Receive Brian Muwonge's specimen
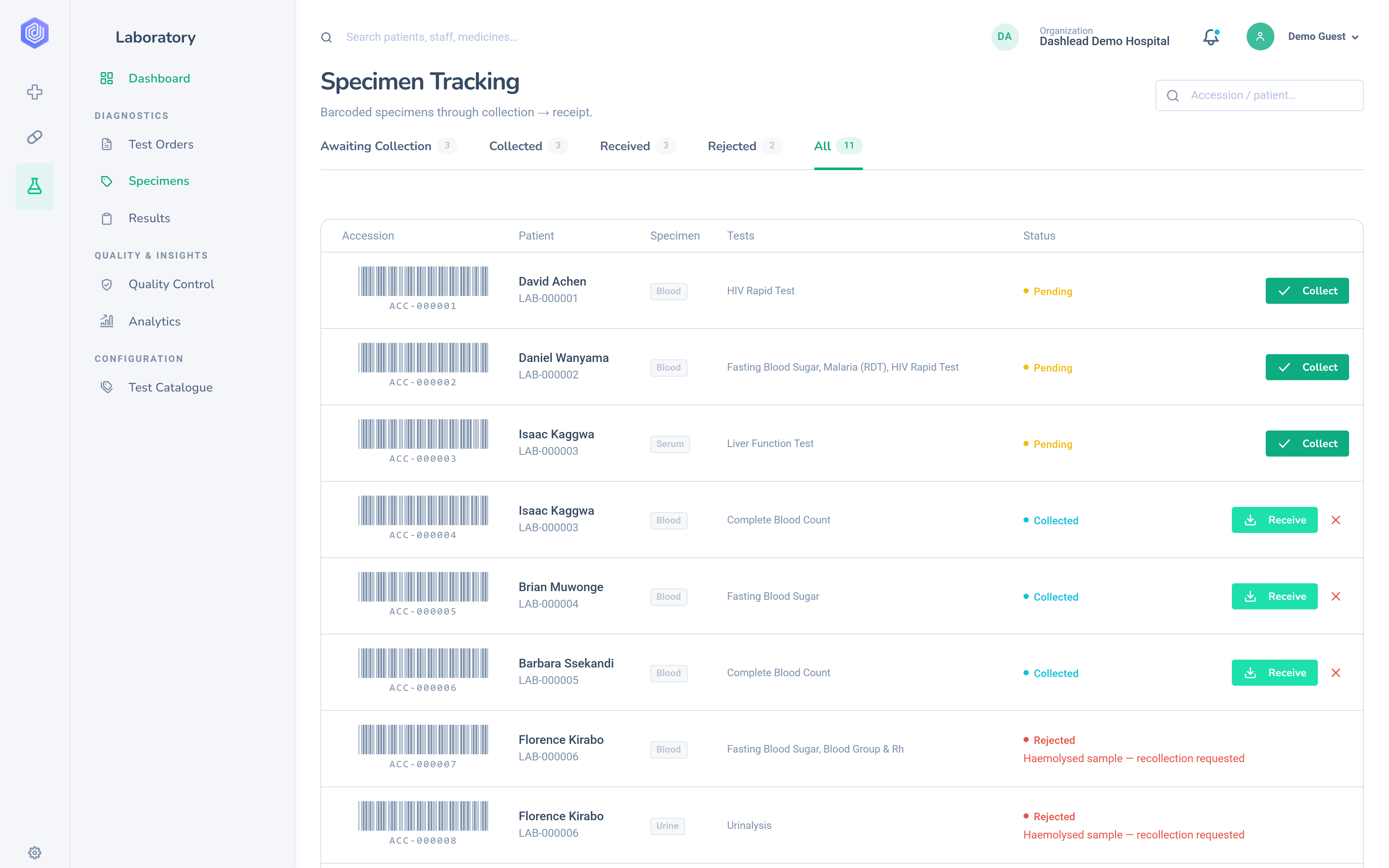 1274,597
